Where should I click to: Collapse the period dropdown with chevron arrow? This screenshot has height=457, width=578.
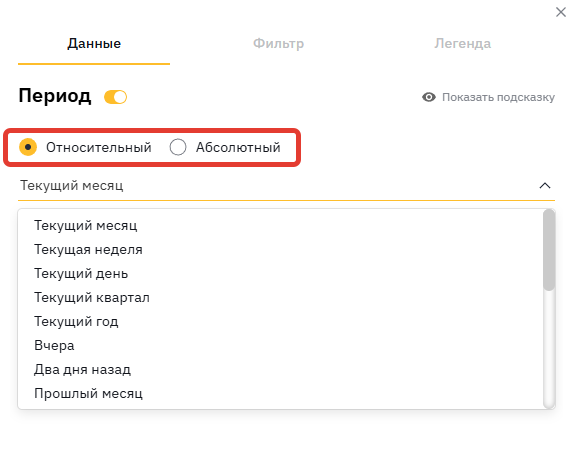pos(545,185)
